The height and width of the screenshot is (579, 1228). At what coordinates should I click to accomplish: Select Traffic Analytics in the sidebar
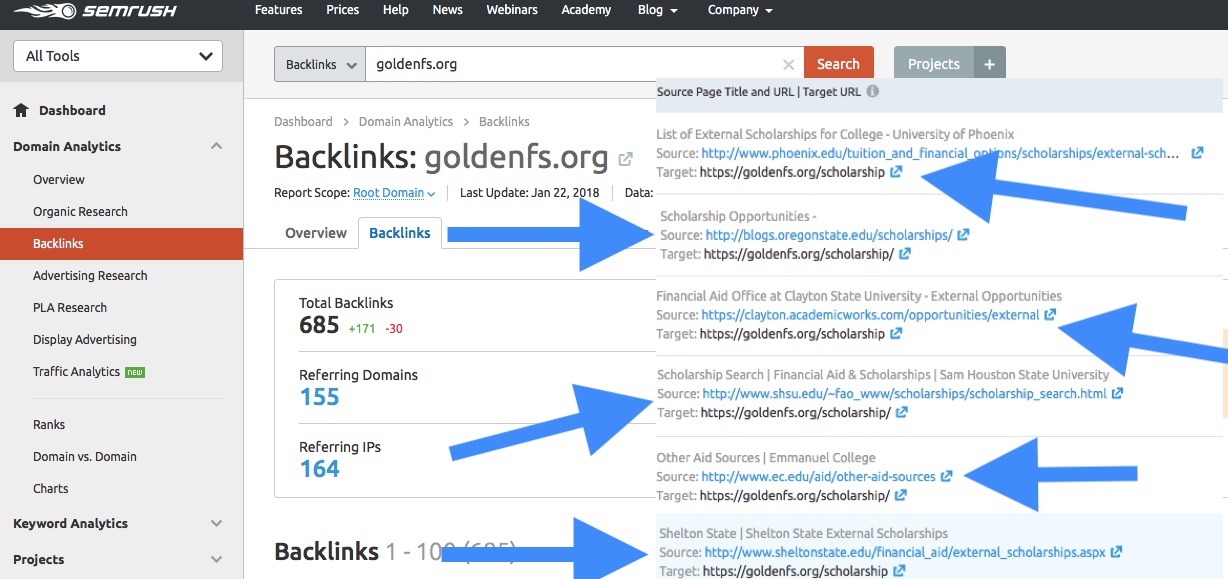(x=76, y=372)
